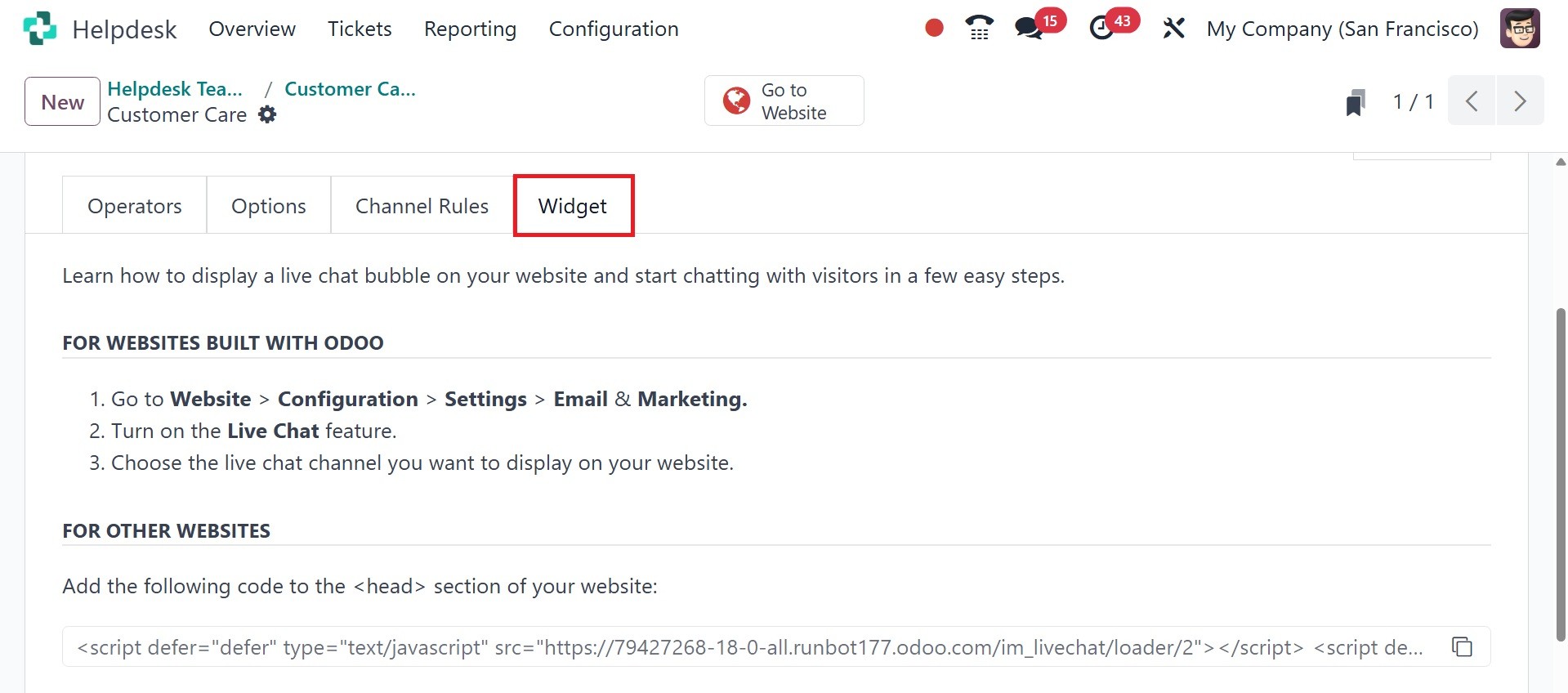Screen dimensions: 1568x693
Task: Click the red recording status dot
Action: pos(934,29)
